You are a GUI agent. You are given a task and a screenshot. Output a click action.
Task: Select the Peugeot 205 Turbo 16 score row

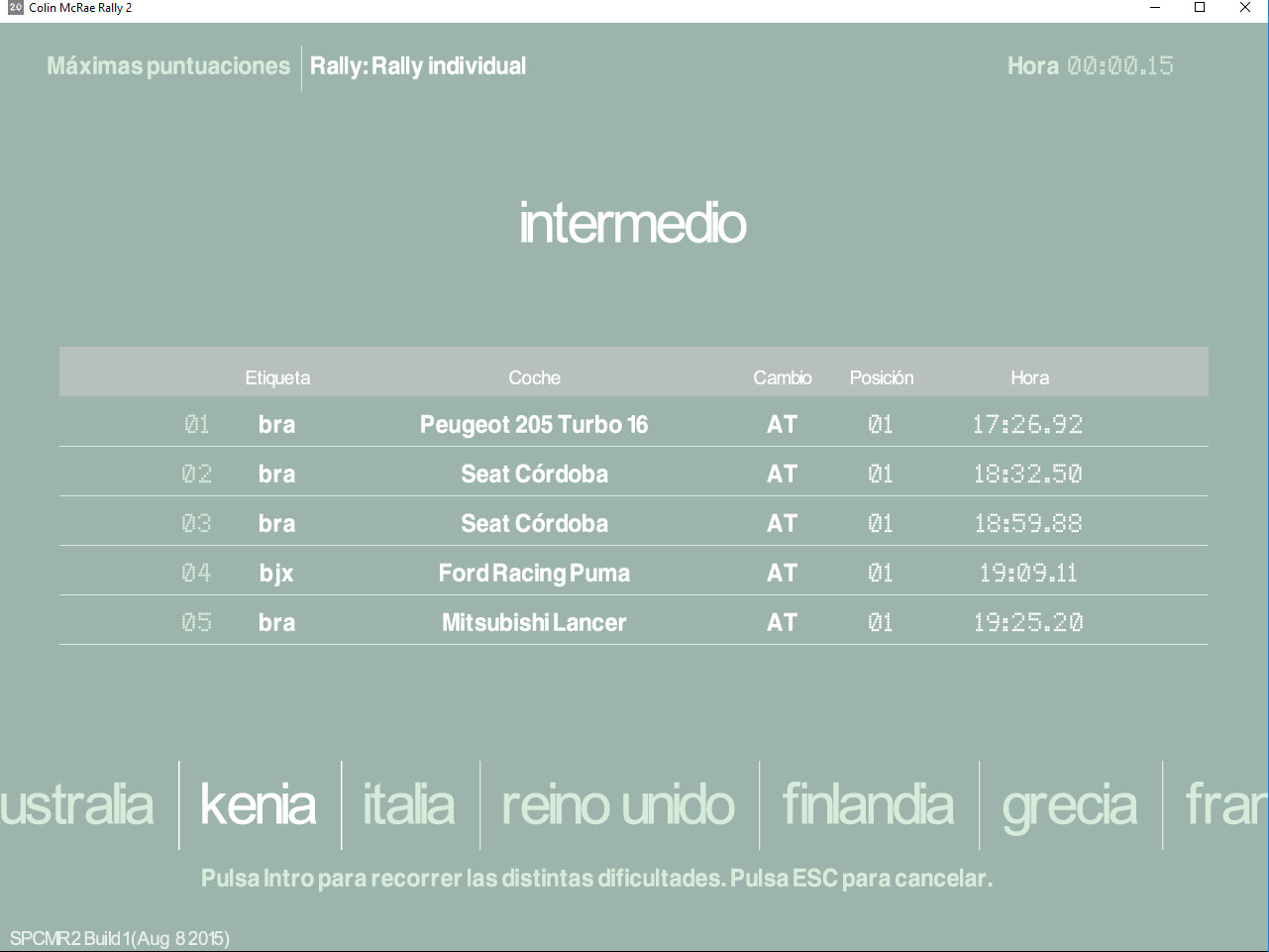coord(534,425)
